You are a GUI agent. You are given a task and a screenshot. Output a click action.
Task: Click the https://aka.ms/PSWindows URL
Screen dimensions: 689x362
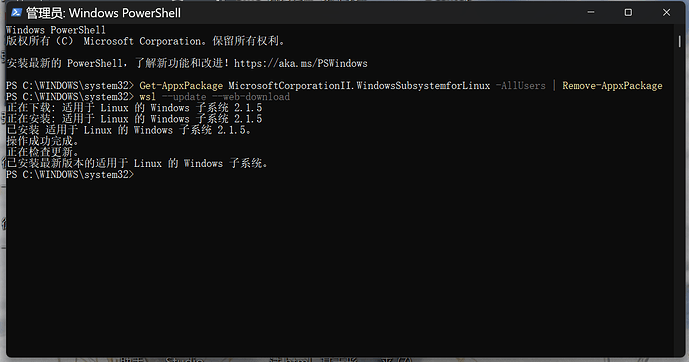click(x=301, y=63)
